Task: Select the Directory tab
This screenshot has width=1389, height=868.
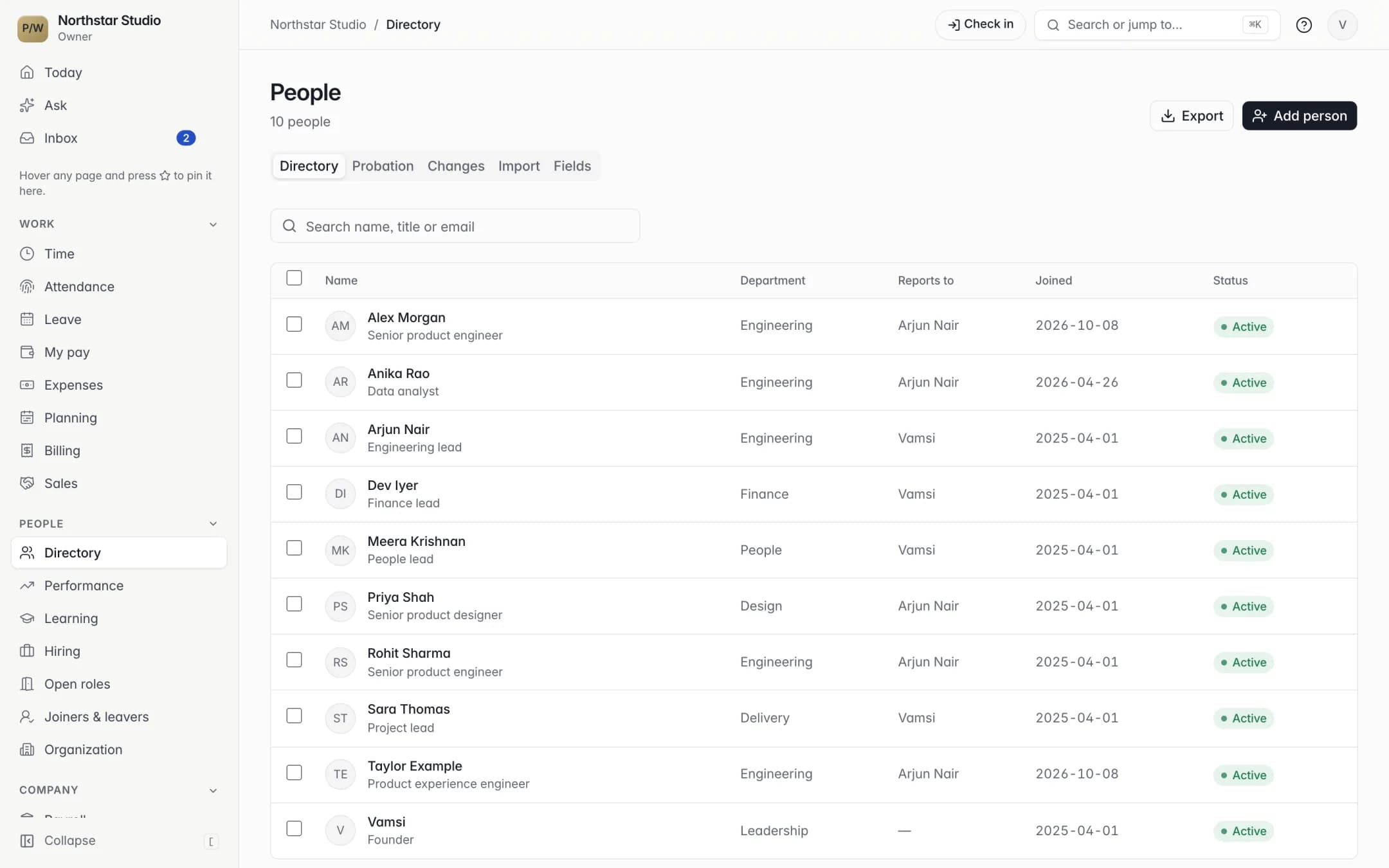Action: [309, 166]
